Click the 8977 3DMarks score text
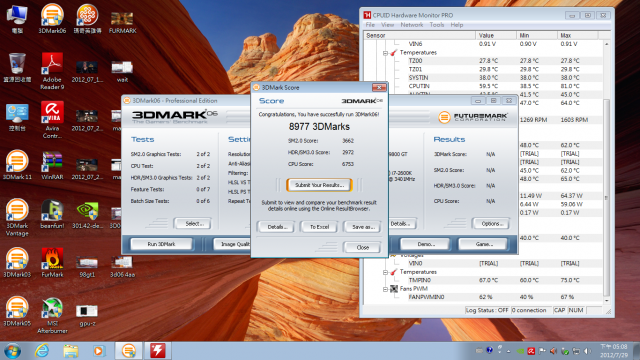 319,127
